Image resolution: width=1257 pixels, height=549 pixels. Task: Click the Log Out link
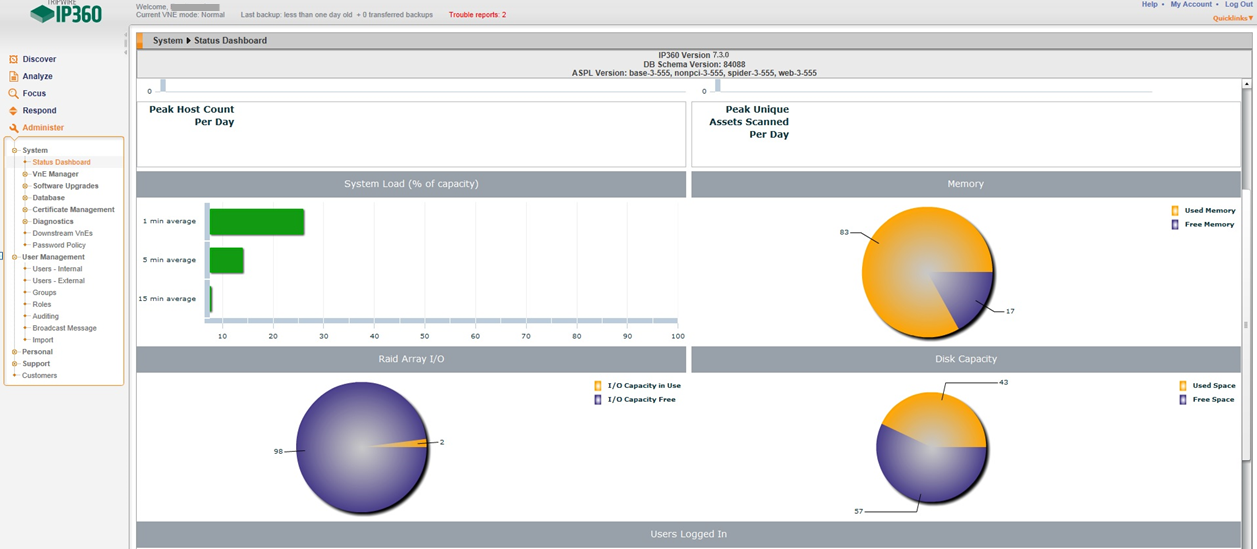point(1238,5)
